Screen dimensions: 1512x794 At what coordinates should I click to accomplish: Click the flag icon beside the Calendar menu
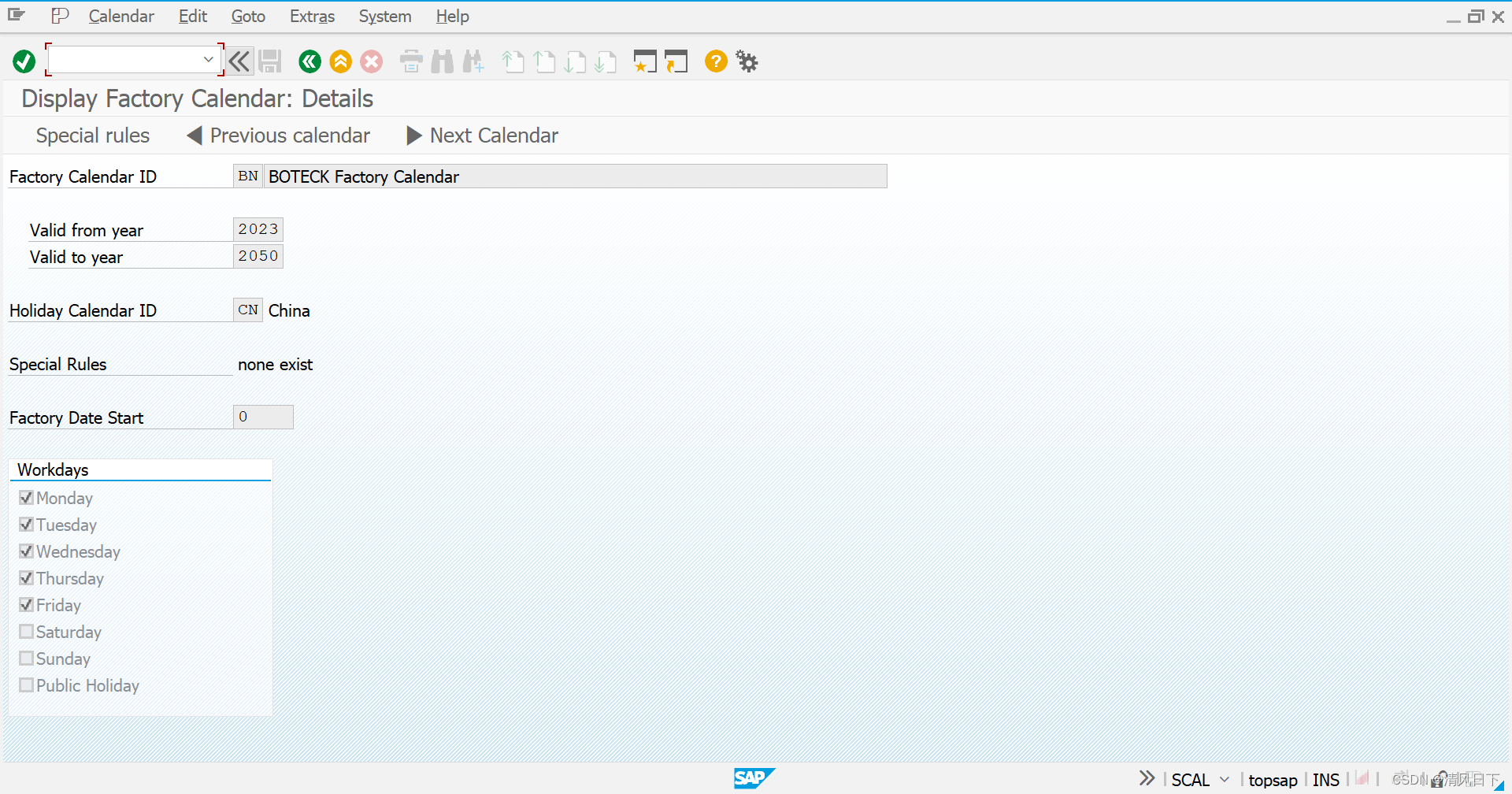coord(60,16)
